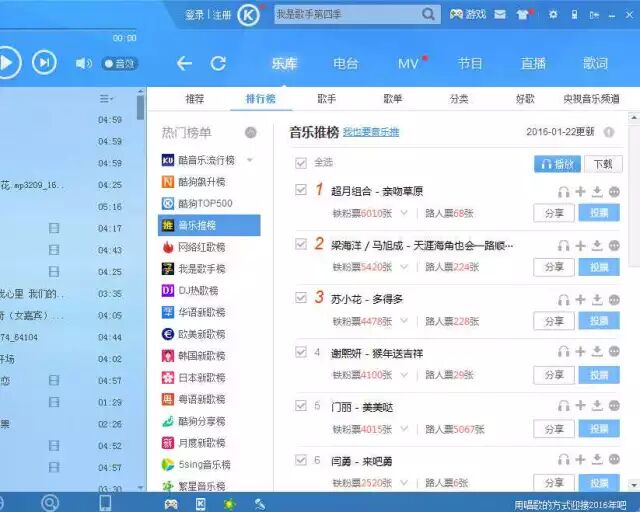Switch to 电台 tab
Viewport: 640px width, 512px height.
pos(345,64)
